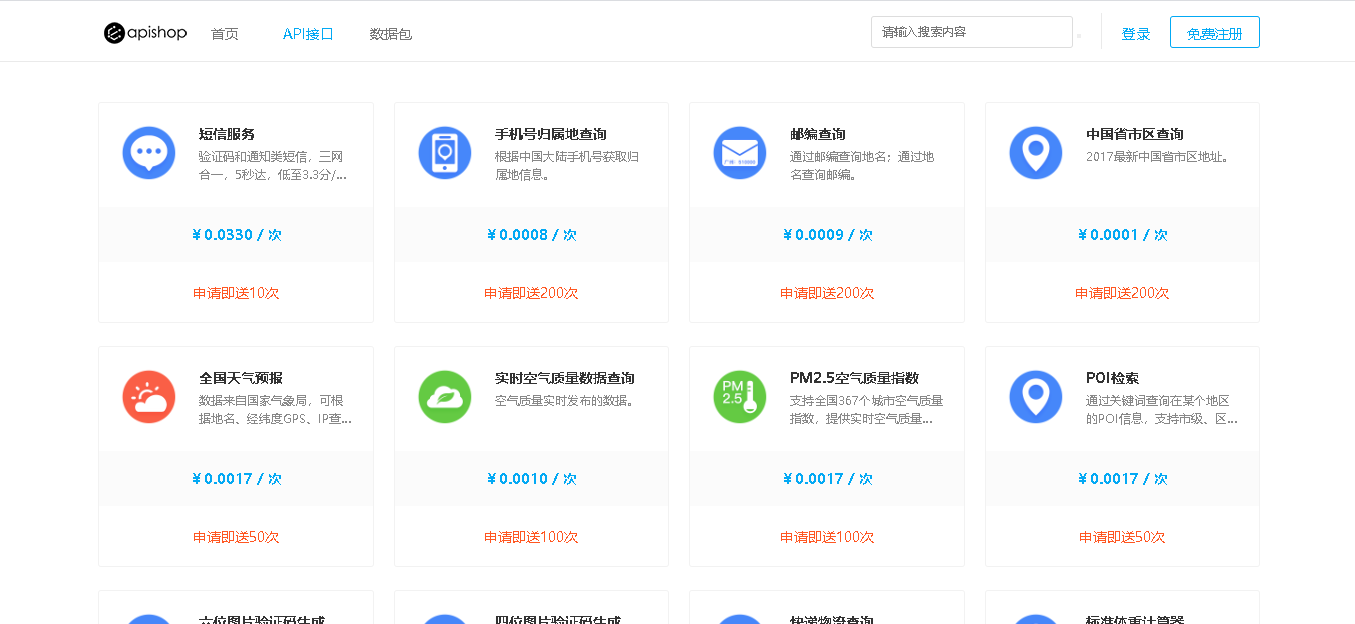Focus the 请输入搜索内容 search field

click(970, 32)
